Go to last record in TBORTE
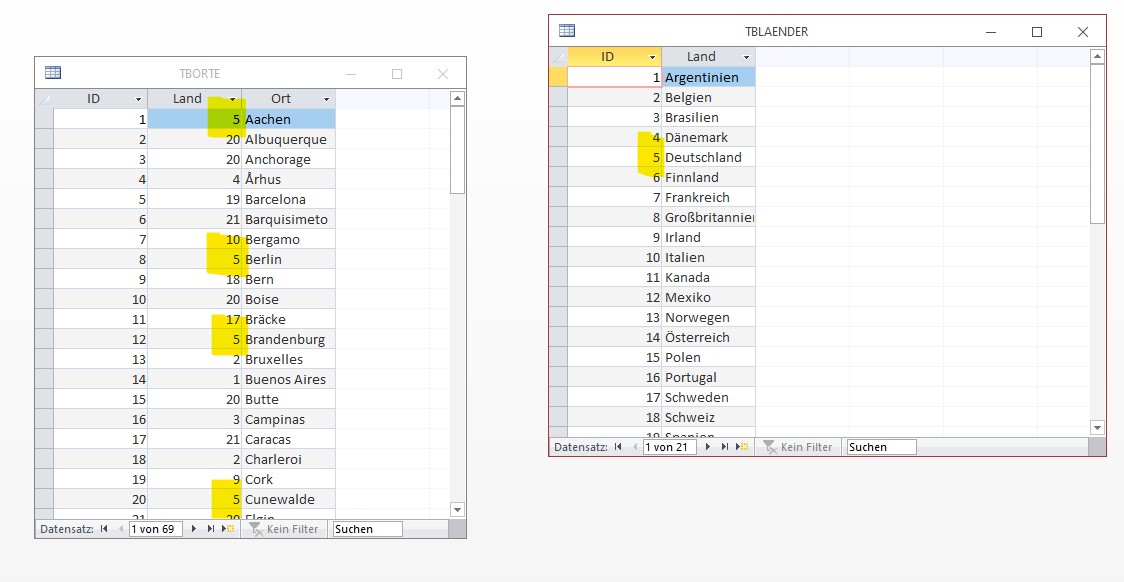The height and width of the screenshot is (582, 1124). click(x=211, y=529)
